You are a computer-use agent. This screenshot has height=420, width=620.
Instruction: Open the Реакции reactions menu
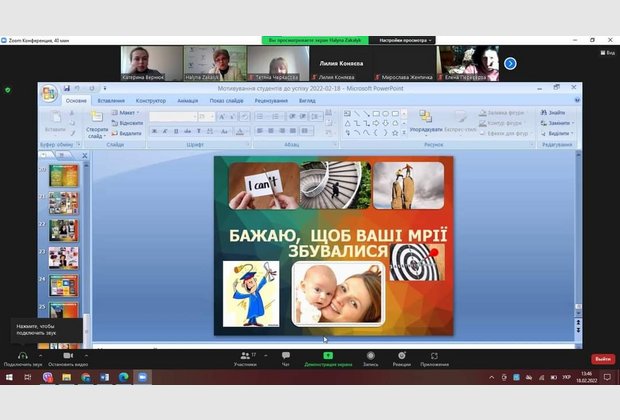402,357
